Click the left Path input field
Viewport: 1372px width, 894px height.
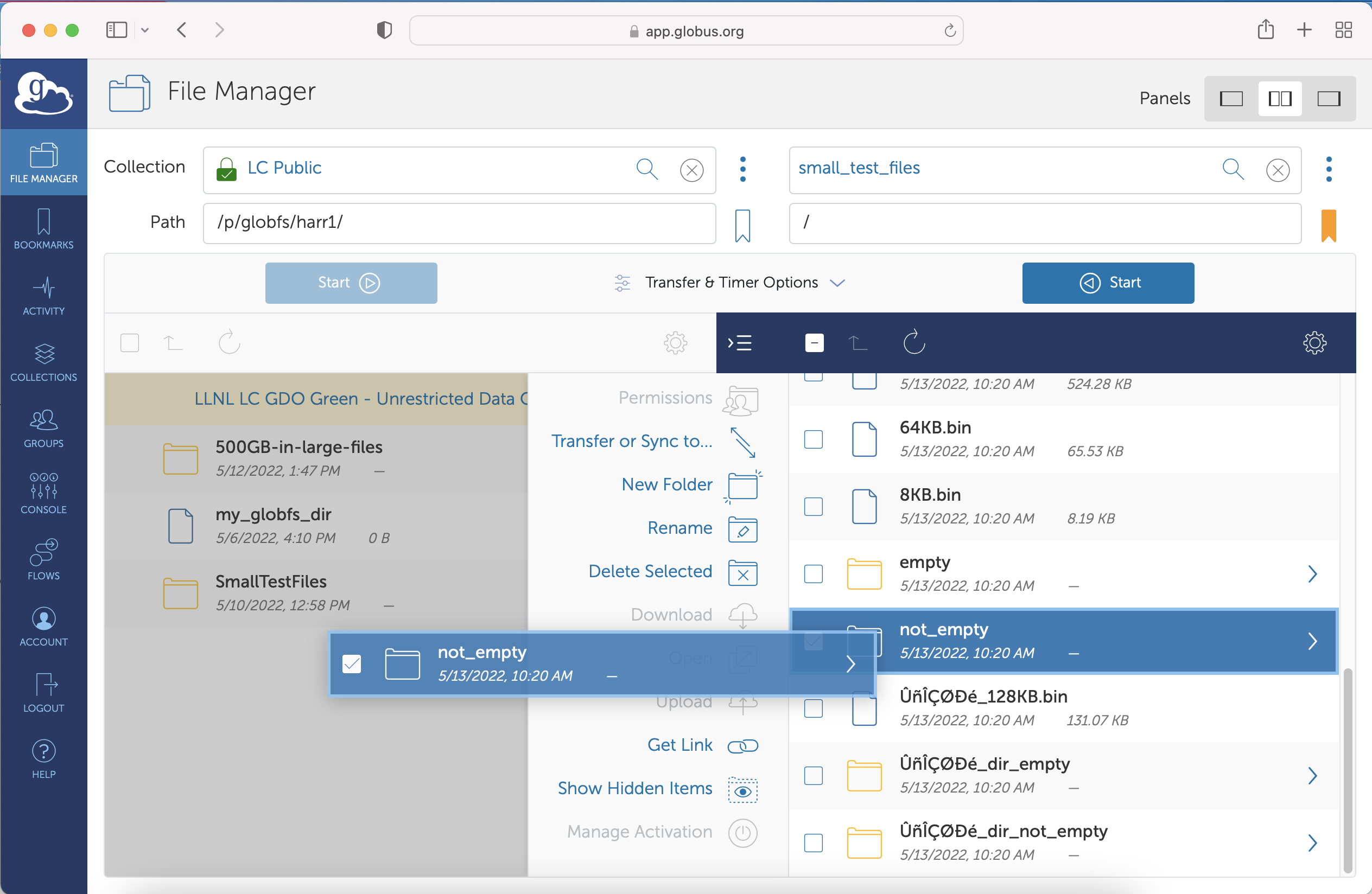(x=459, y=222)
